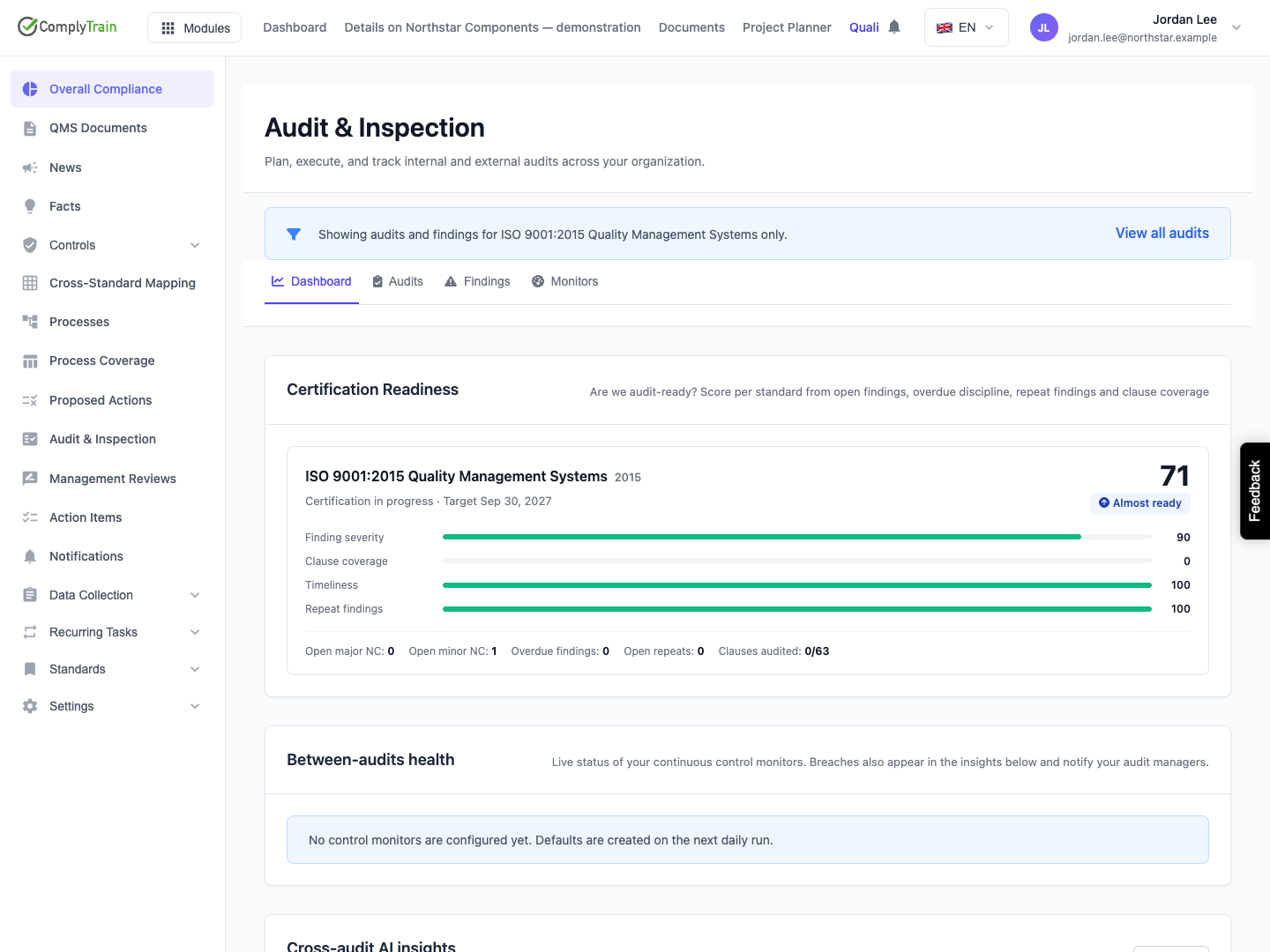Switch to the Findings tab
The height and width of the screenshot is (952, 1270).
[x=477, y=281]
